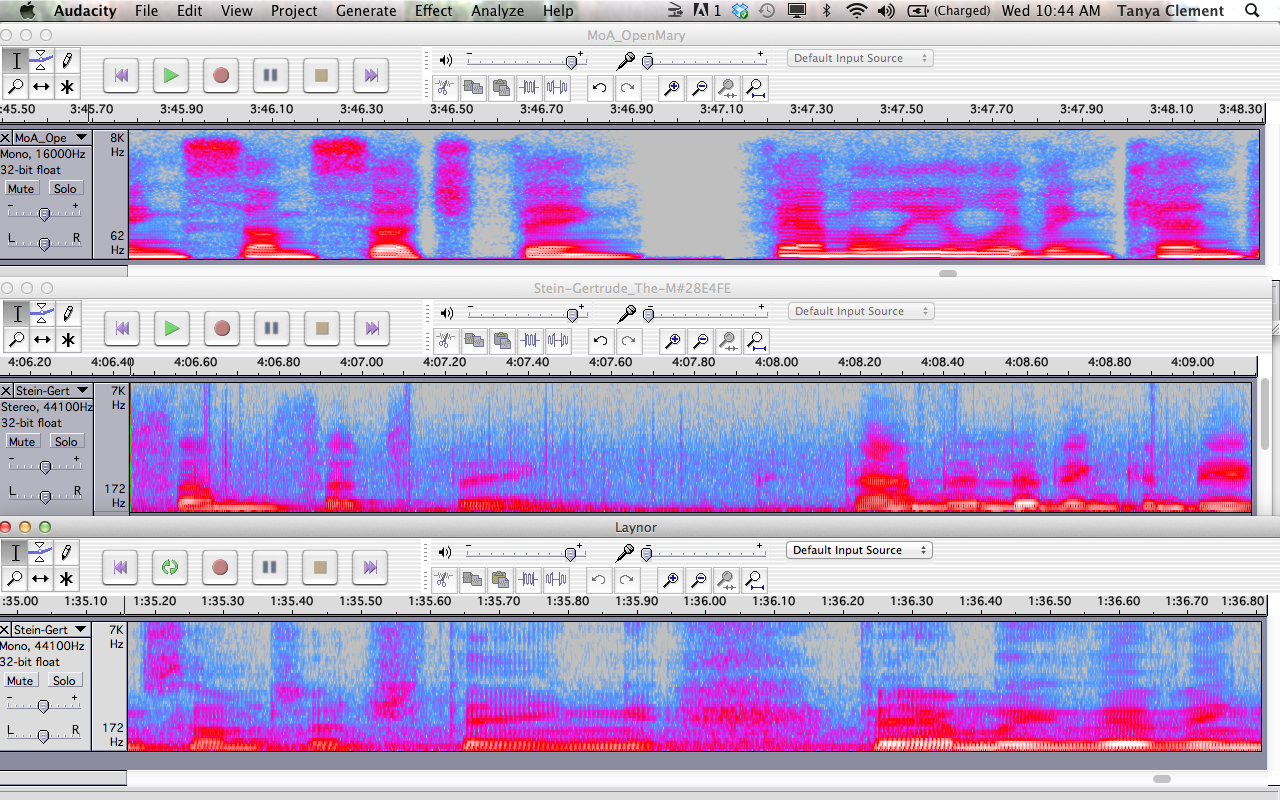Fit project in MoA_OpenMary window

[756, 88]
